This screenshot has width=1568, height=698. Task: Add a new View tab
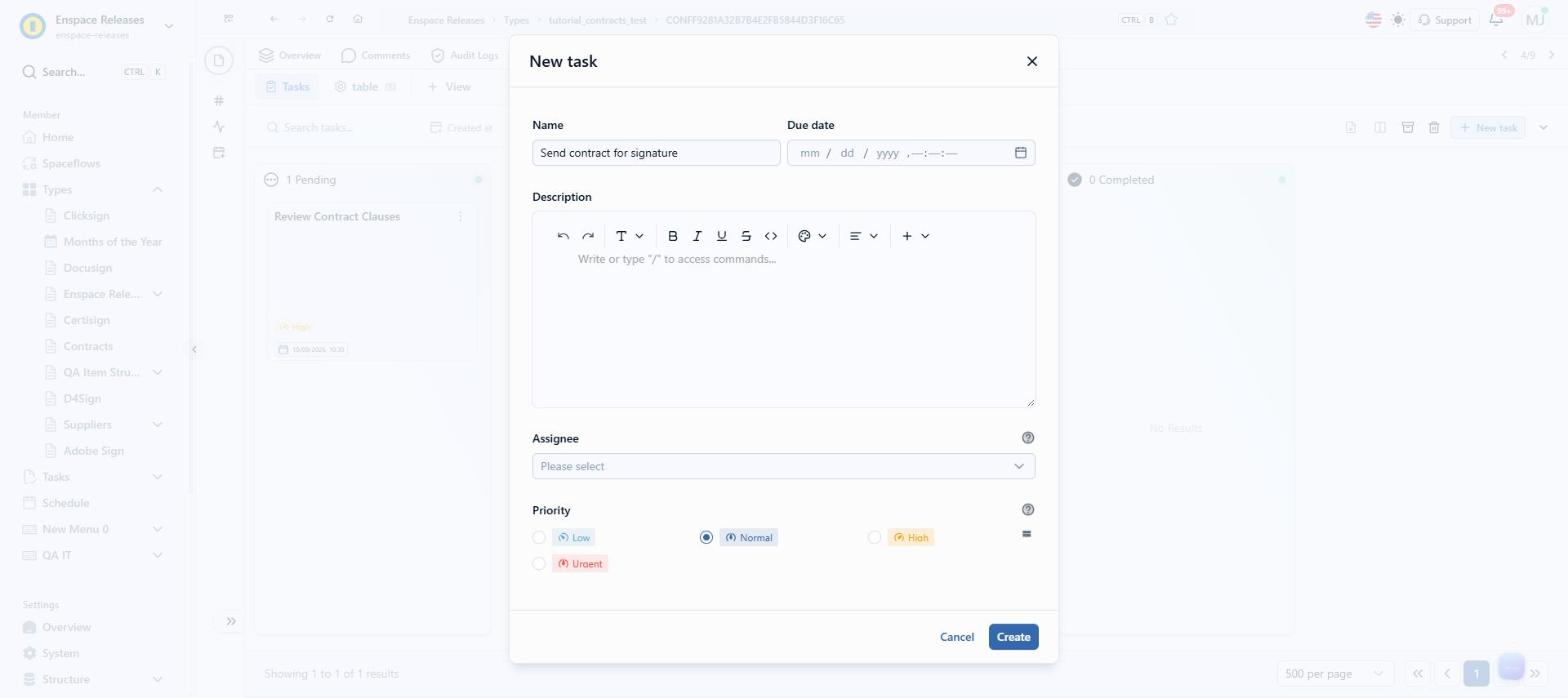pyautogui.click(x=449, y=87)
